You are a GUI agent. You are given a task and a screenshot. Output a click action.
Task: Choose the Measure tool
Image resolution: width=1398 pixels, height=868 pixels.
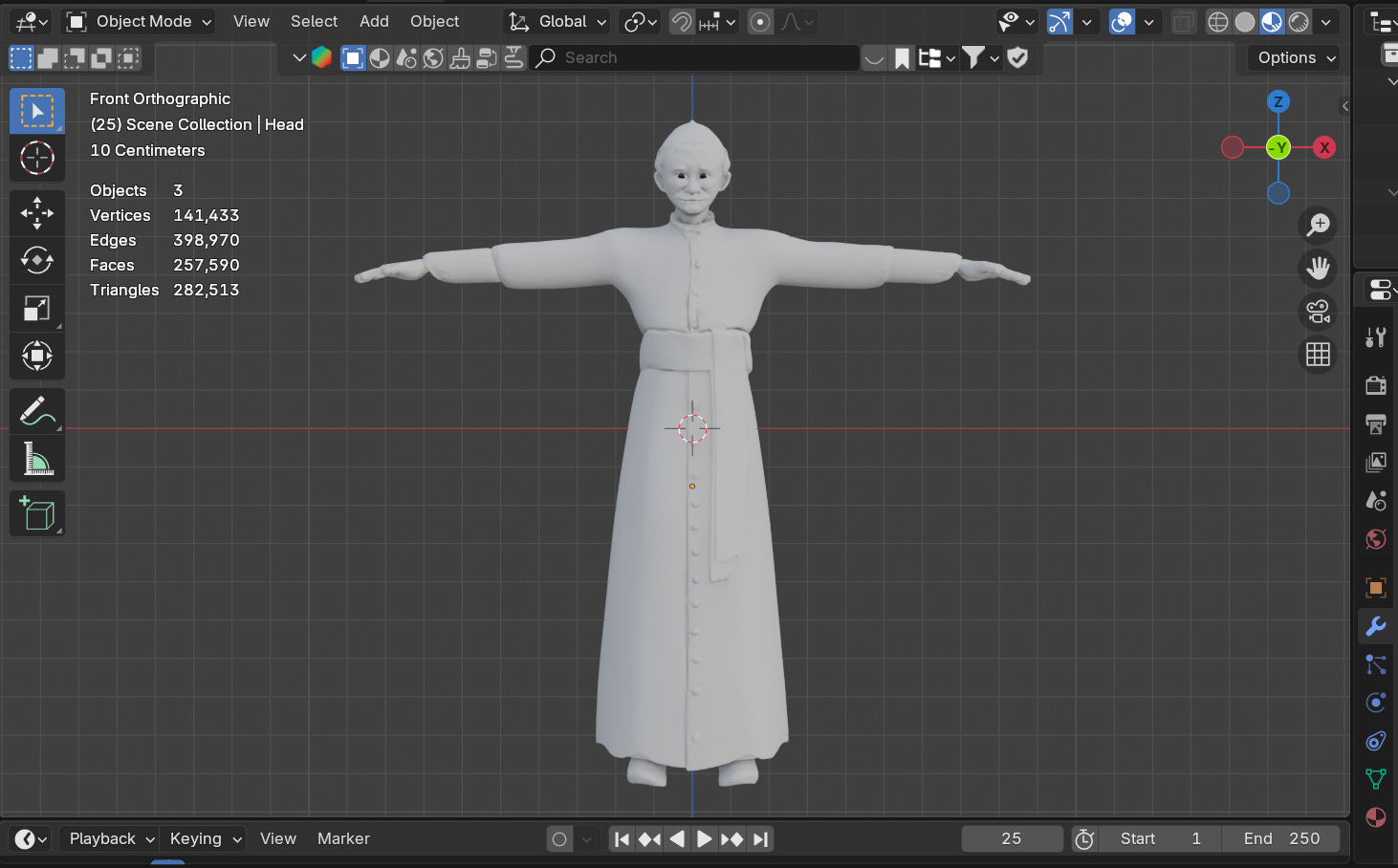pos(36,460)
